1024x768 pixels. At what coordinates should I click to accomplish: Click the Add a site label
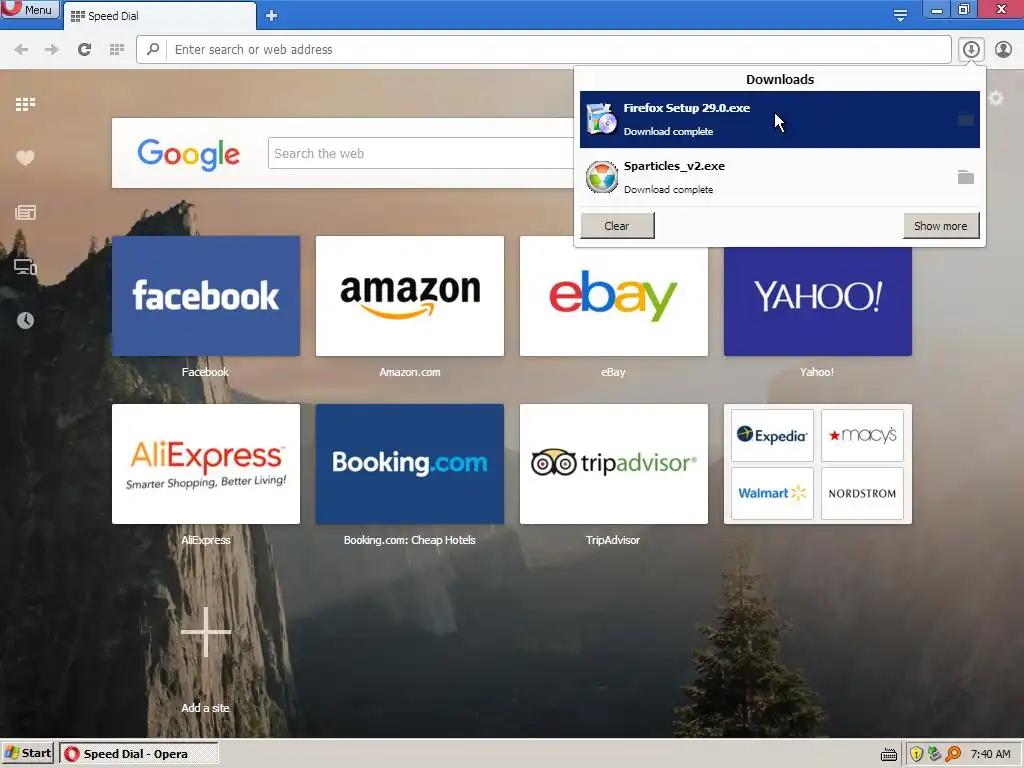click(205, 708)
